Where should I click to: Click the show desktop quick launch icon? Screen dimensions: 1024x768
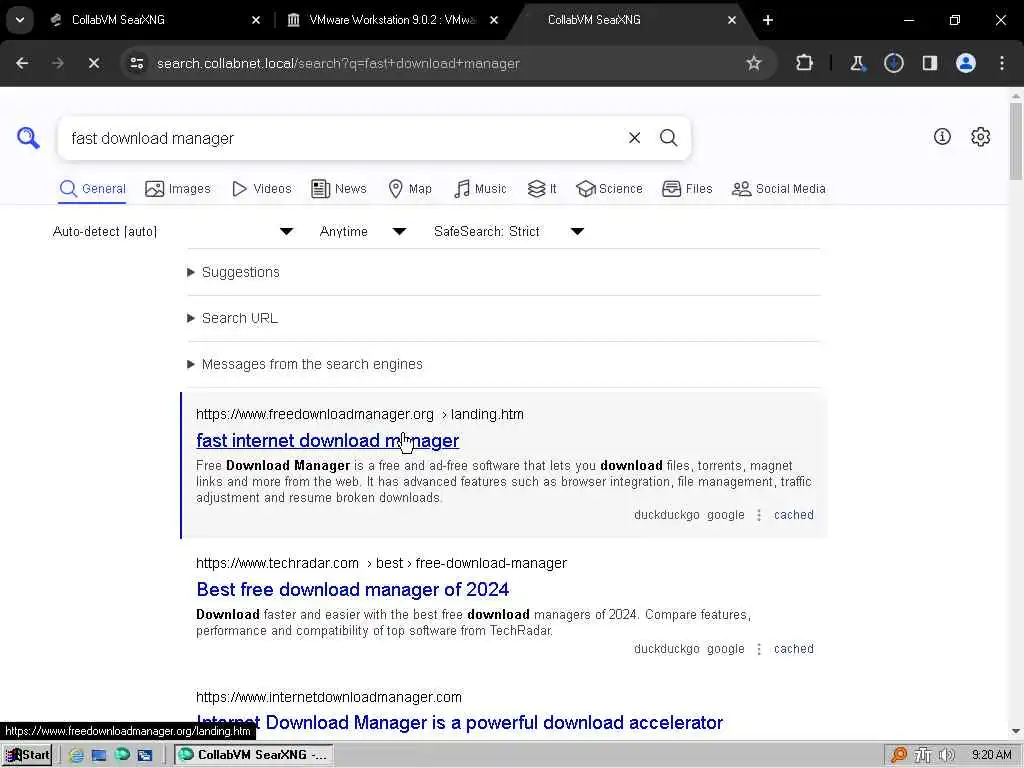99,755
